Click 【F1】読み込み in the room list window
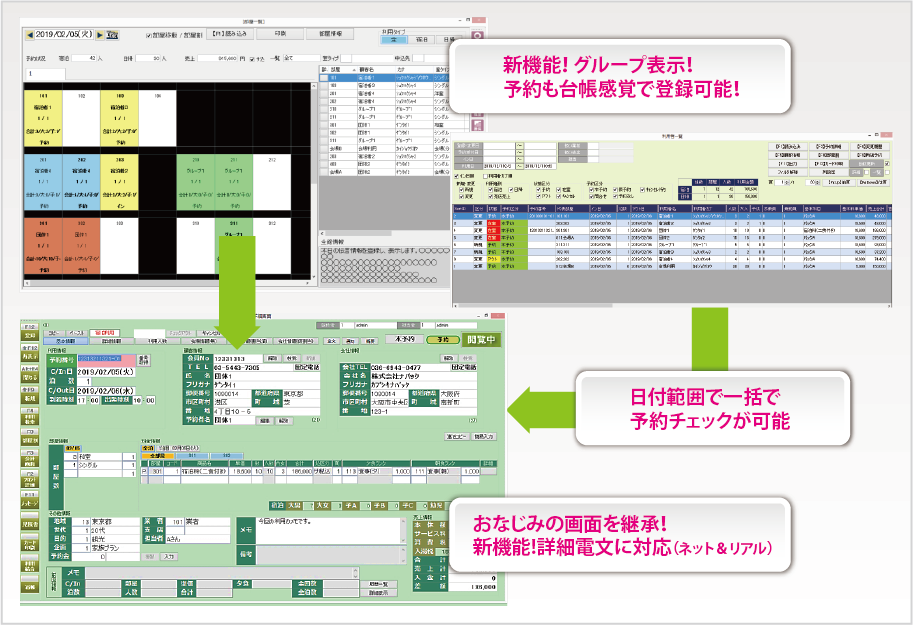 [x=232, y=34]
